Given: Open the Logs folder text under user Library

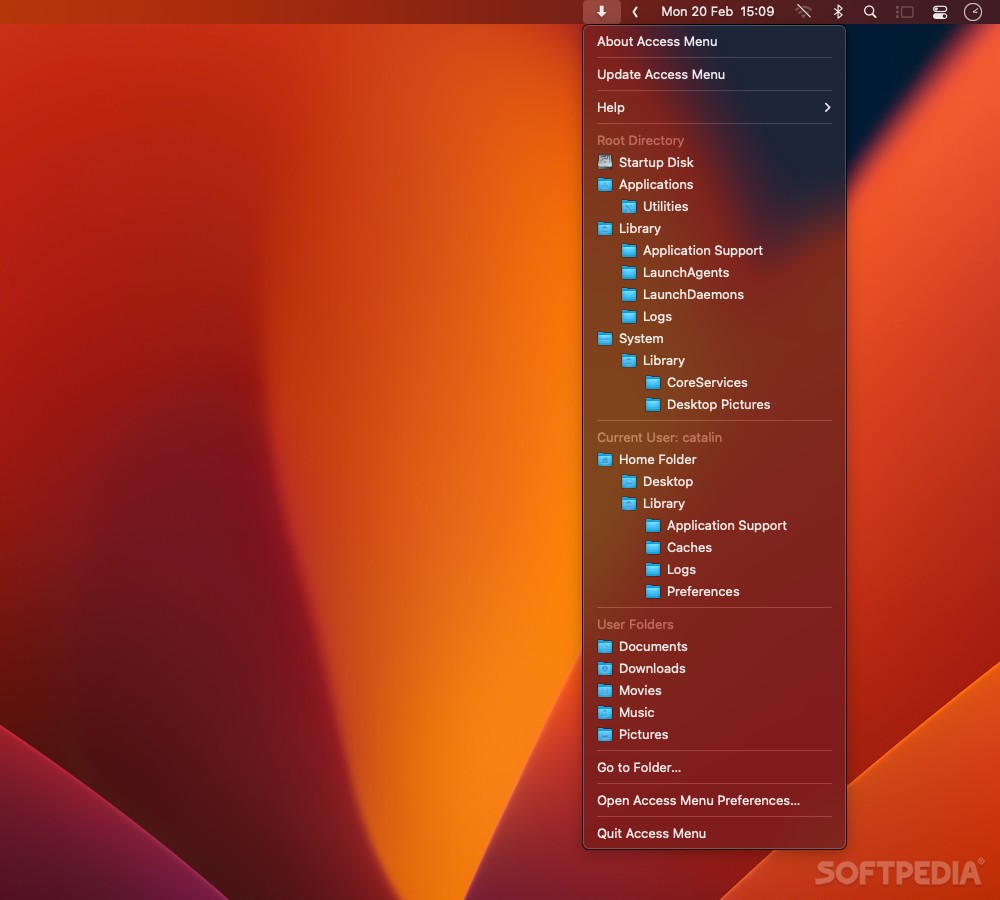Looking at the screenshot, I should (681, 570).
